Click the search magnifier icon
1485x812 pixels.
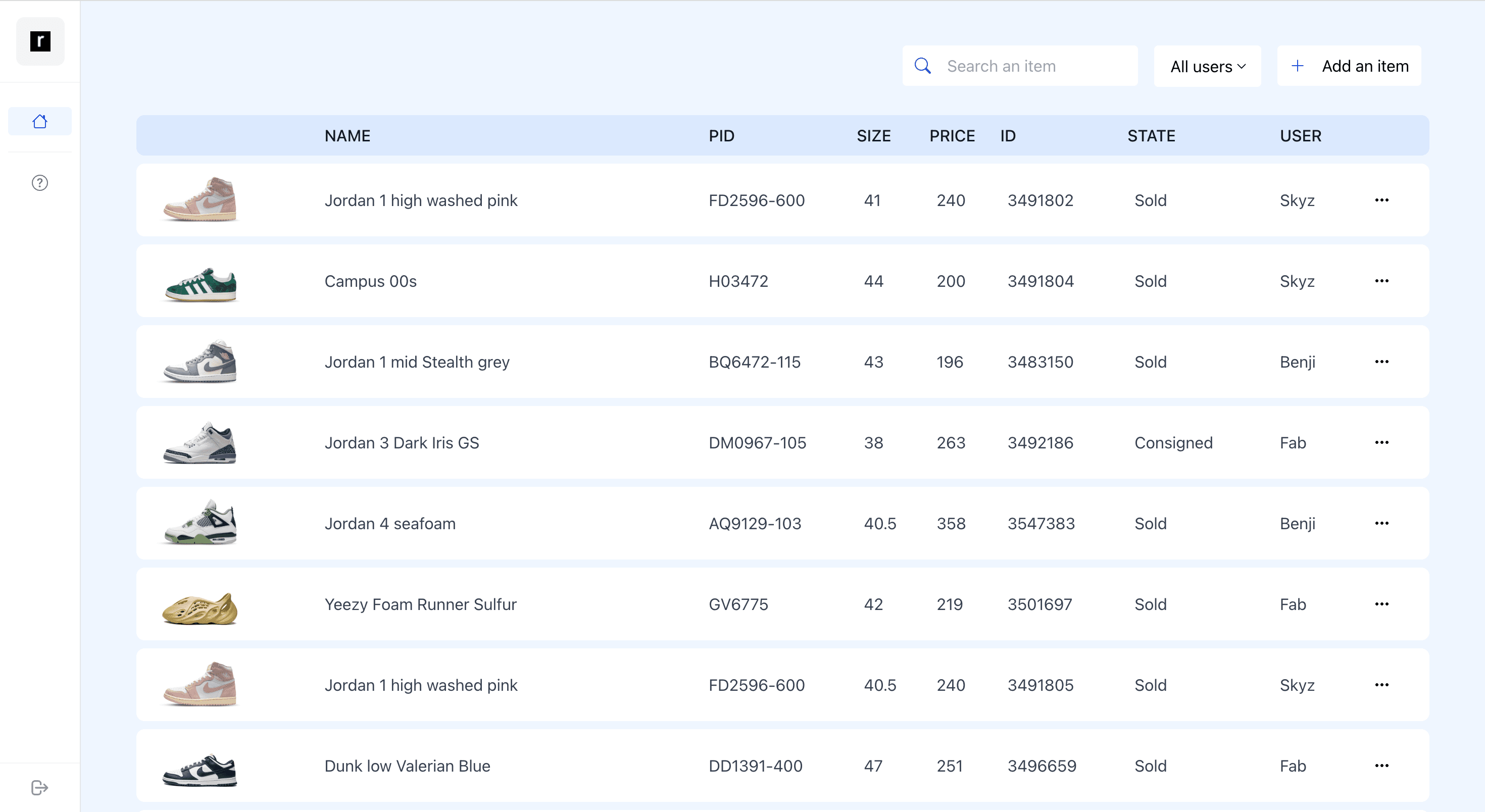(x=923, y=66)
